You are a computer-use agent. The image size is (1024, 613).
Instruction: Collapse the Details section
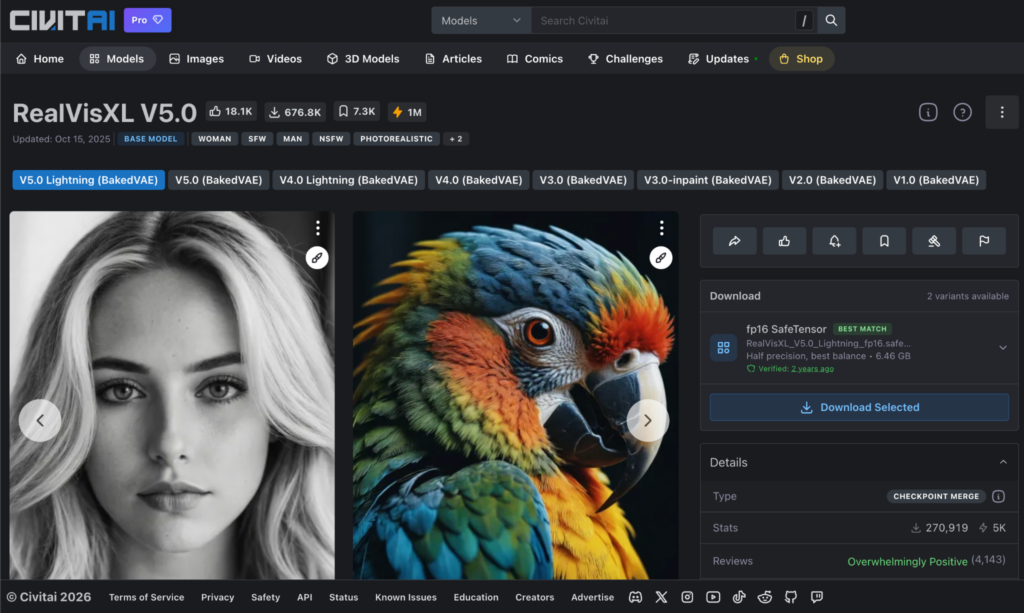(x=1003, y=462)
